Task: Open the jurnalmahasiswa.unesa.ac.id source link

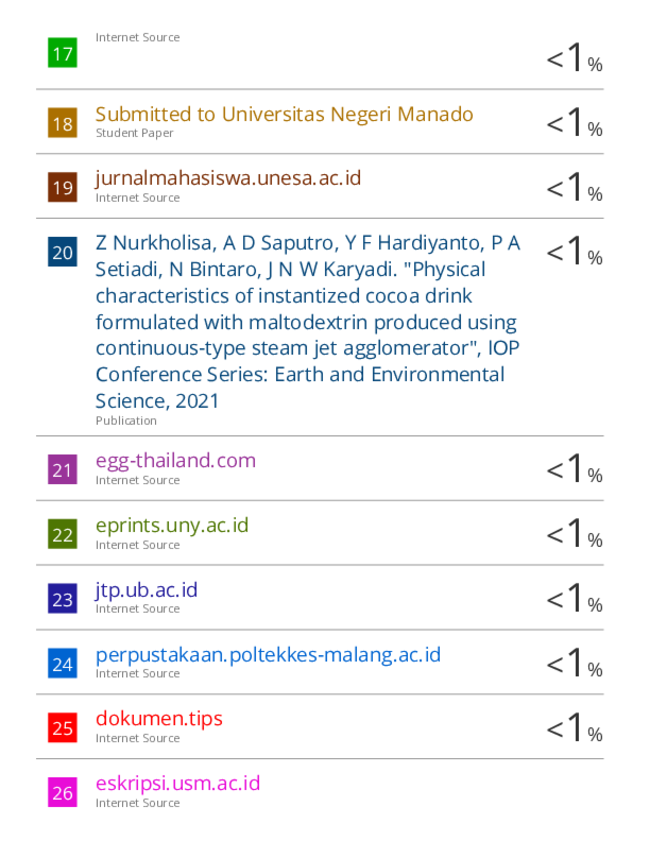Action: tap(228, 179)
